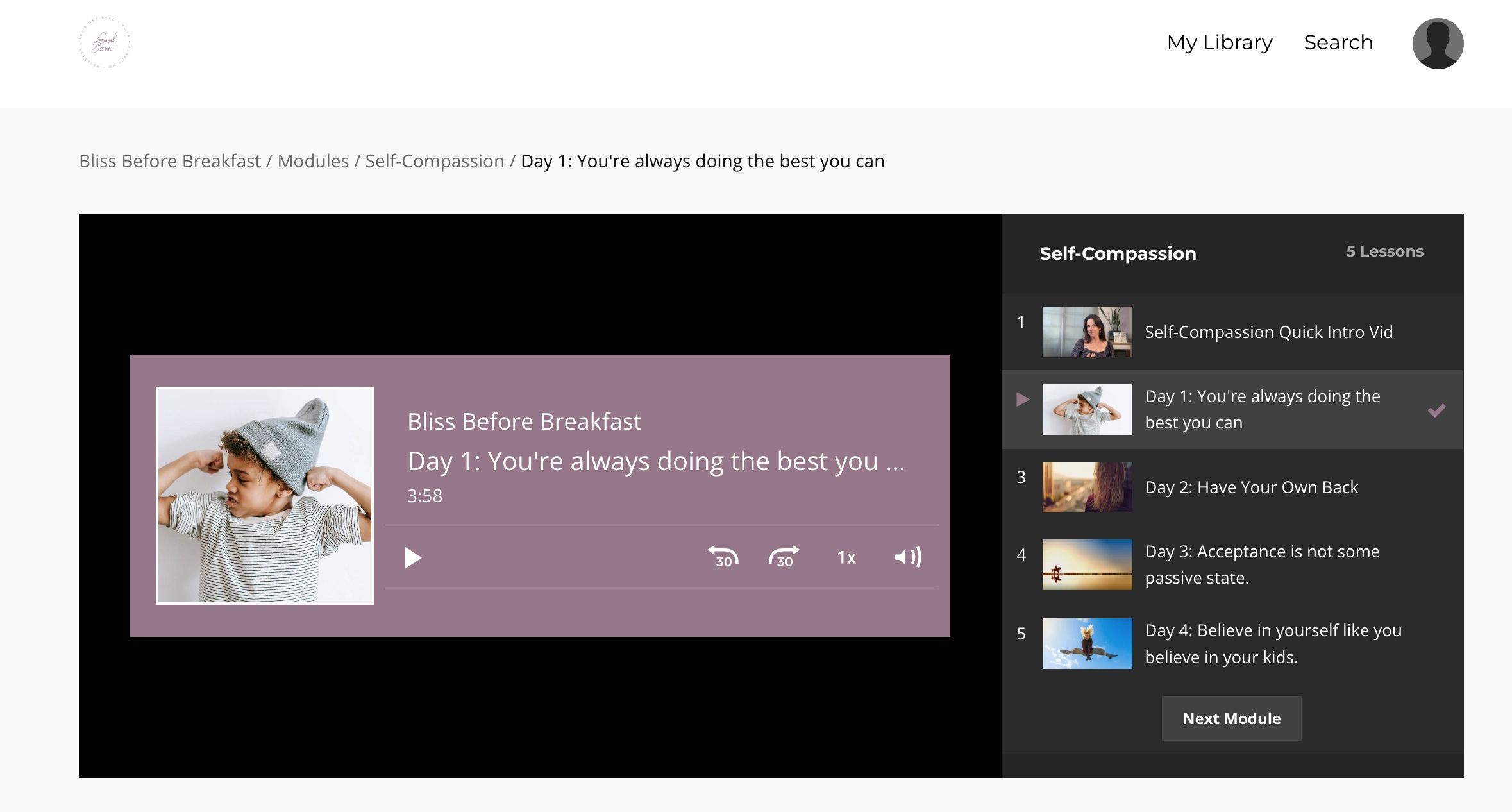This screenshot has height=812, width=1512.
Task: Toggle Day 1 lesson completion checkmark
Action: coord(1436,410)
